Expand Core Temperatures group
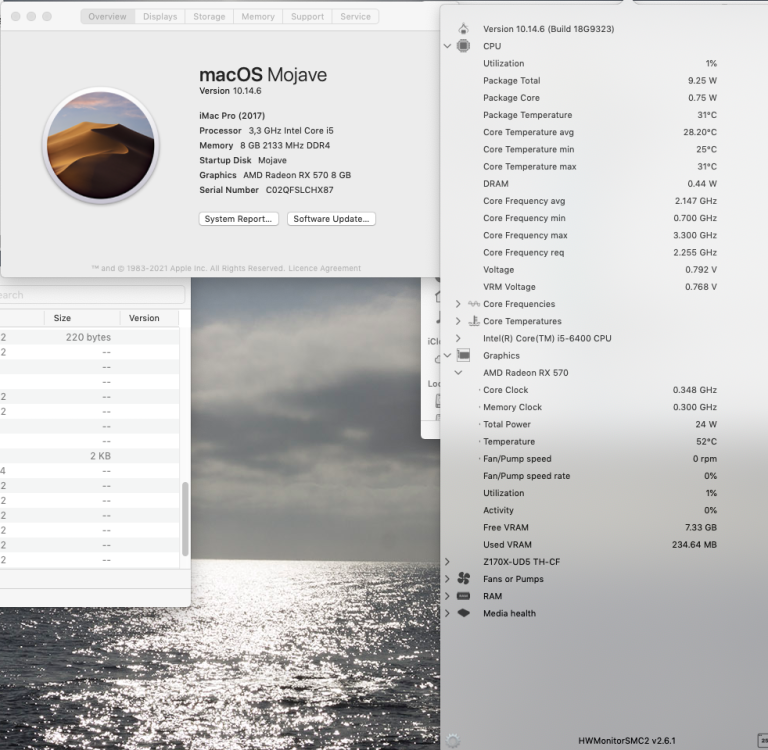The image size is (768, 750). [458, 321]
